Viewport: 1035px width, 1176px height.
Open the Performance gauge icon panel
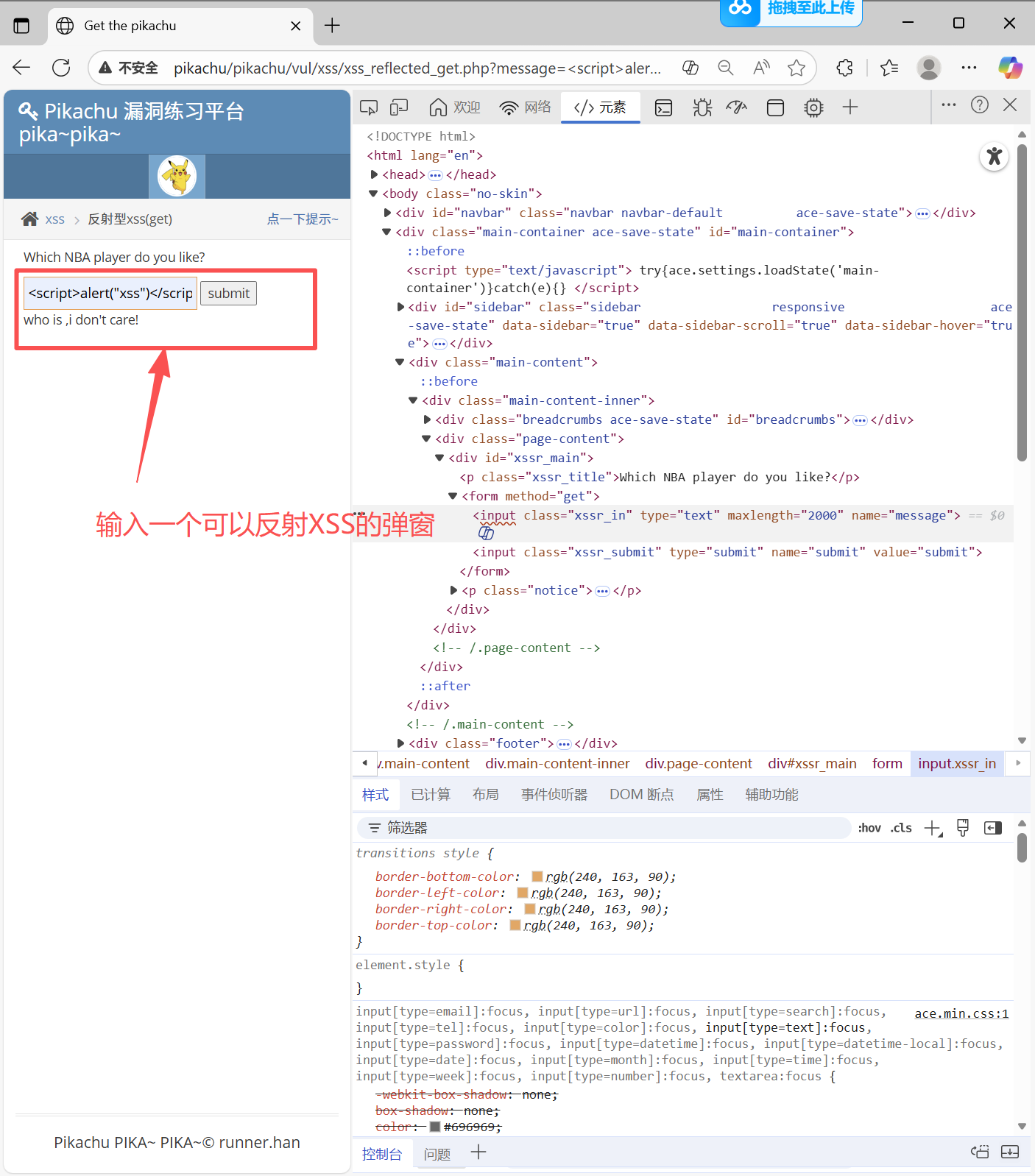(737, 107)
